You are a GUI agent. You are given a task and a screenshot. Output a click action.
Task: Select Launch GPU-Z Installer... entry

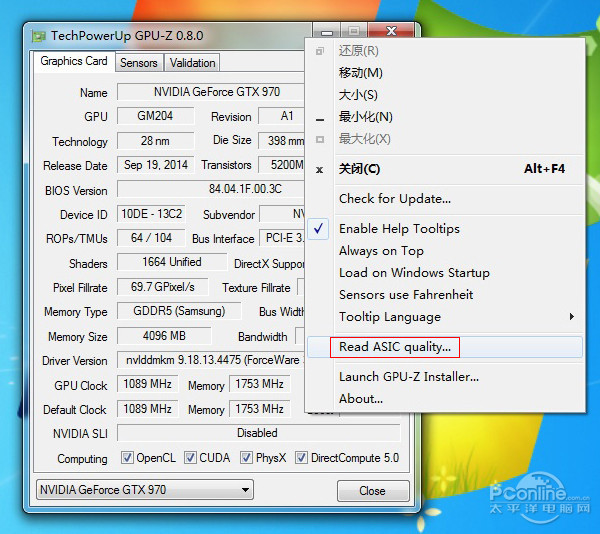(445, 377)
